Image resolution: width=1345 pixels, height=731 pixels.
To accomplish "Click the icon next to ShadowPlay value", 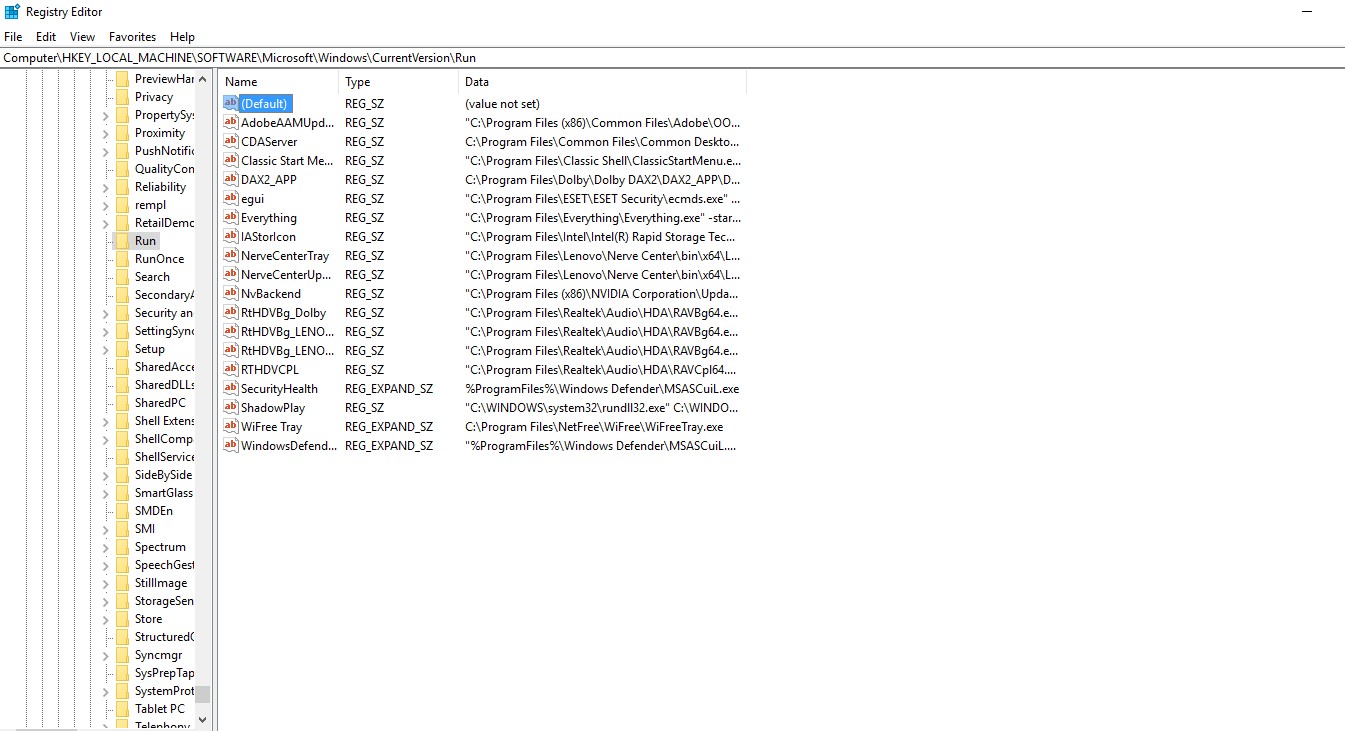I will 231,407.
